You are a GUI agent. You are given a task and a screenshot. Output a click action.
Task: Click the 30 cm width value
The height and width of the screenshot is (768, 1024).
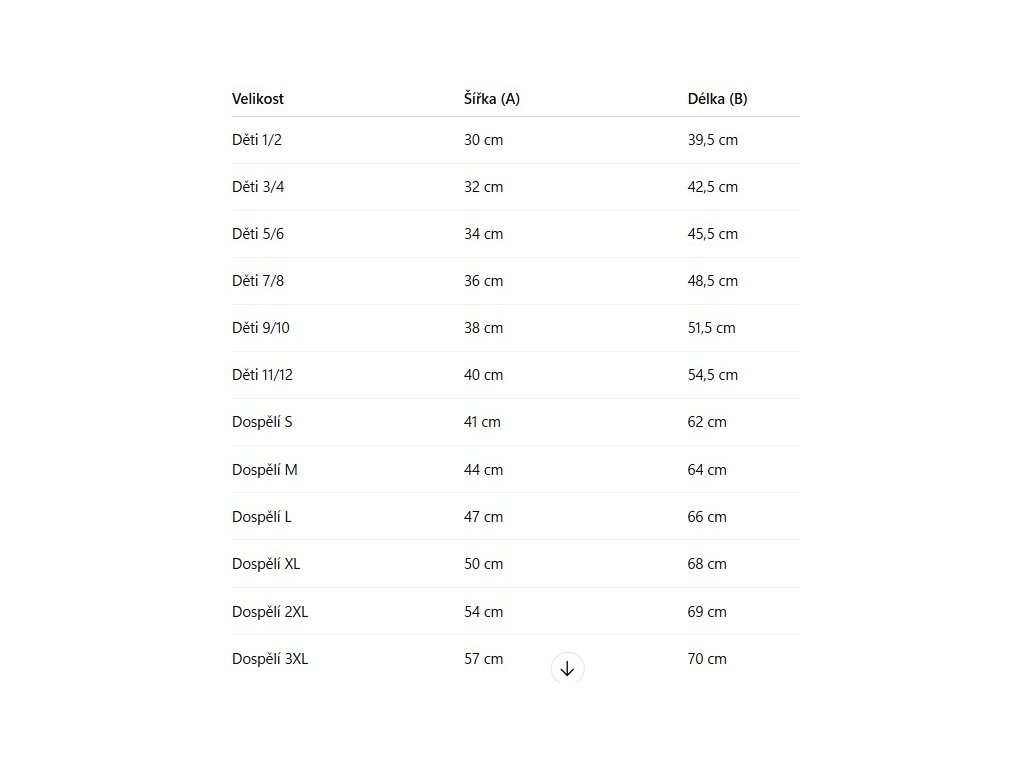[x=483, y=140]
